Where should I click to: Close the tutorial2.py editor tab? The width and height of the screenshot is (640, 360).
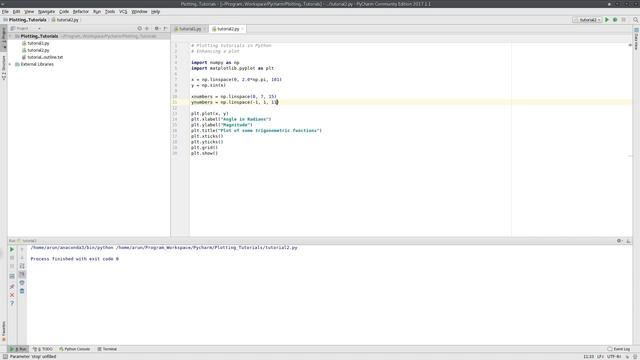click(242, 29)
